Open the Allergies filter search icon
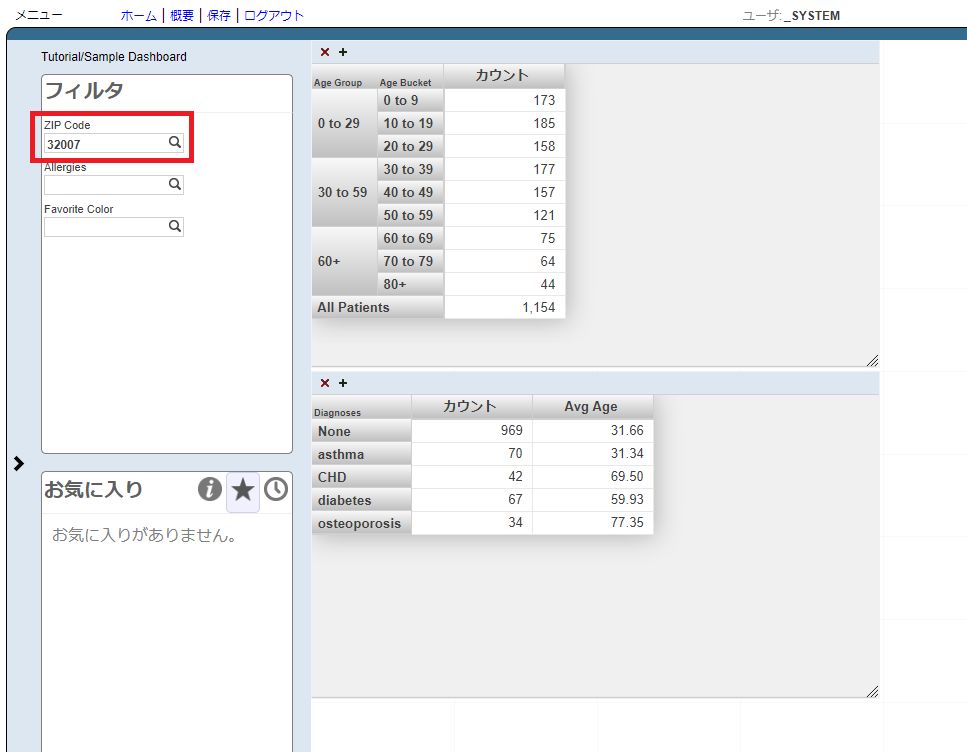Screen dimensions: 967x752 coord(174,185)
